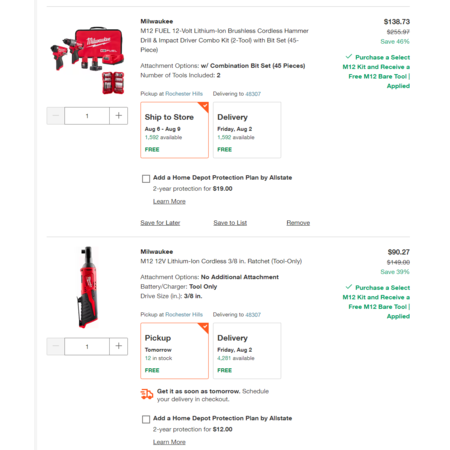Increase quantity of the M12 FUEL combo kit

[119, 116]
